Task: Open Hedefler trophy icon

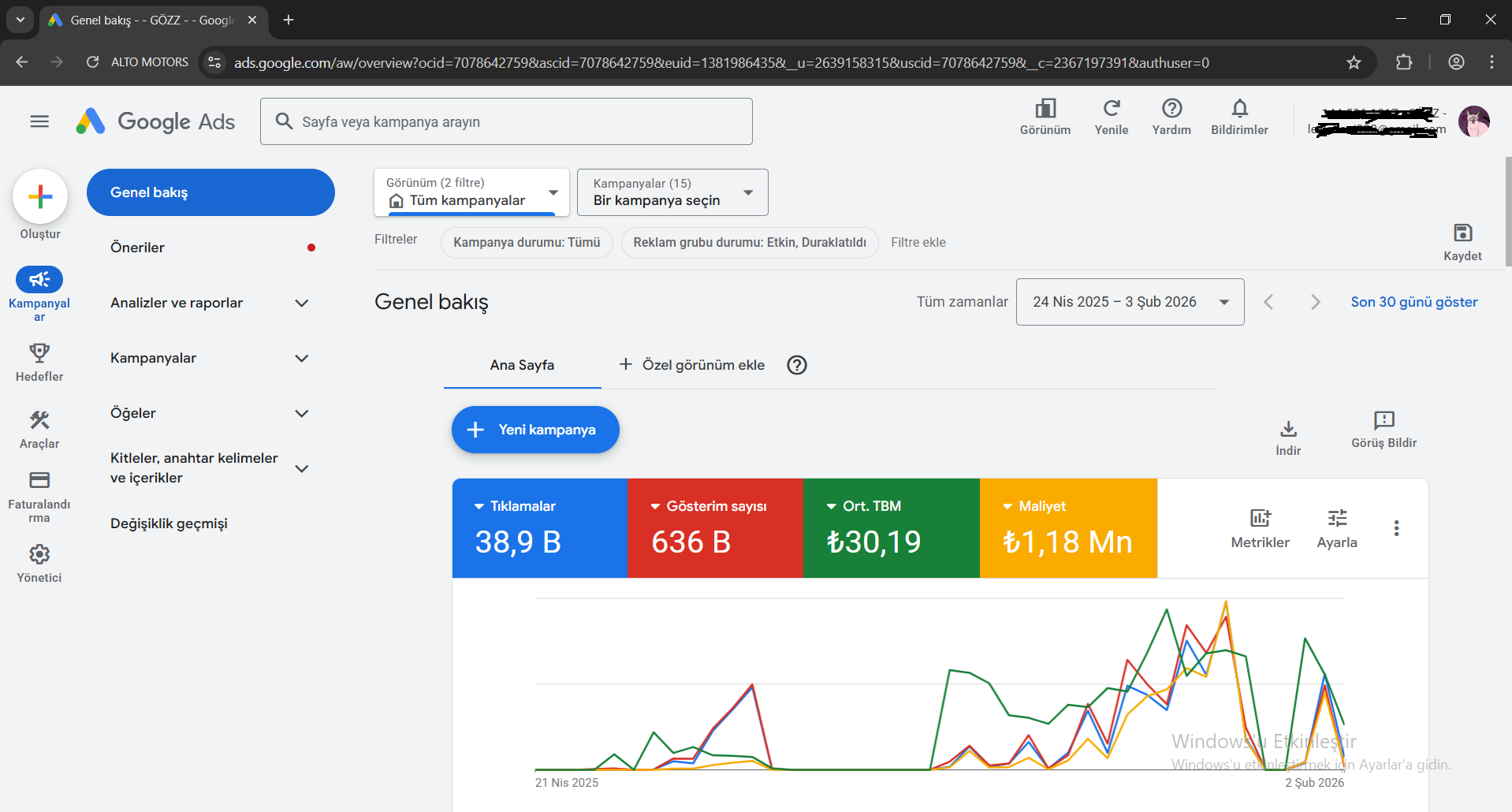Action: 39,353
